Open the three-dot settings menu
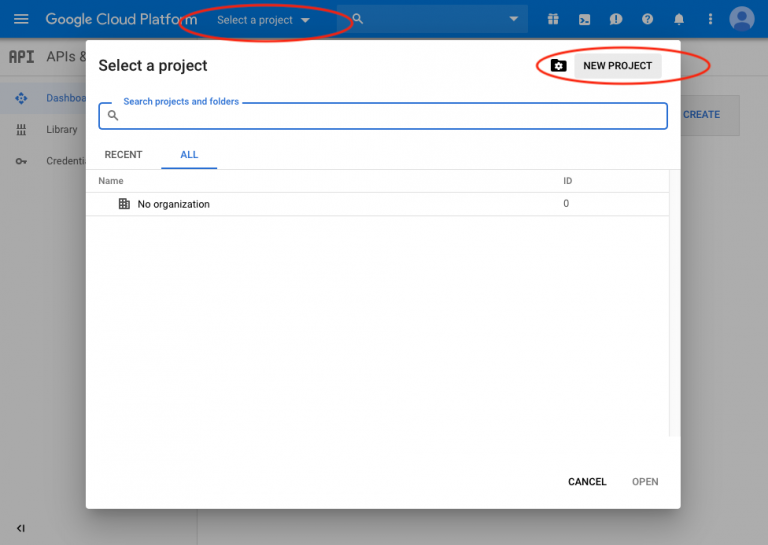This screenshot has height=545, width=768. click(x=710, y=20)
